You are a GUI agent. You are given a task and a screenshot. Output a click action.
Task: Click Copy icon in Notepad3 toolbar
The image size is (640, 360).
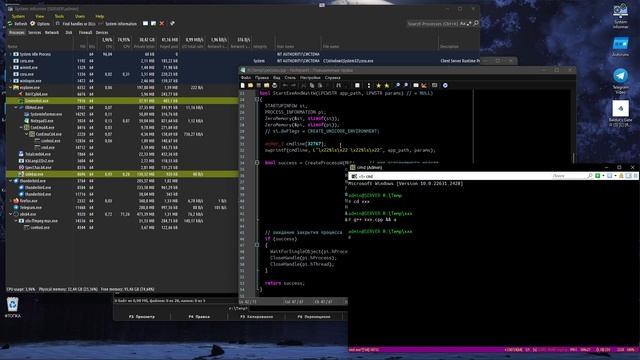tap(312, 85)
